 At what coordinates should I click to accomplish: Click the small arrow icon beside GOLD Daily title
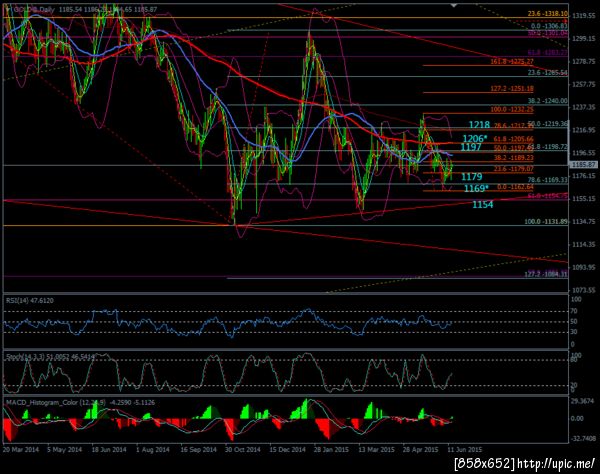click(8, 9)
